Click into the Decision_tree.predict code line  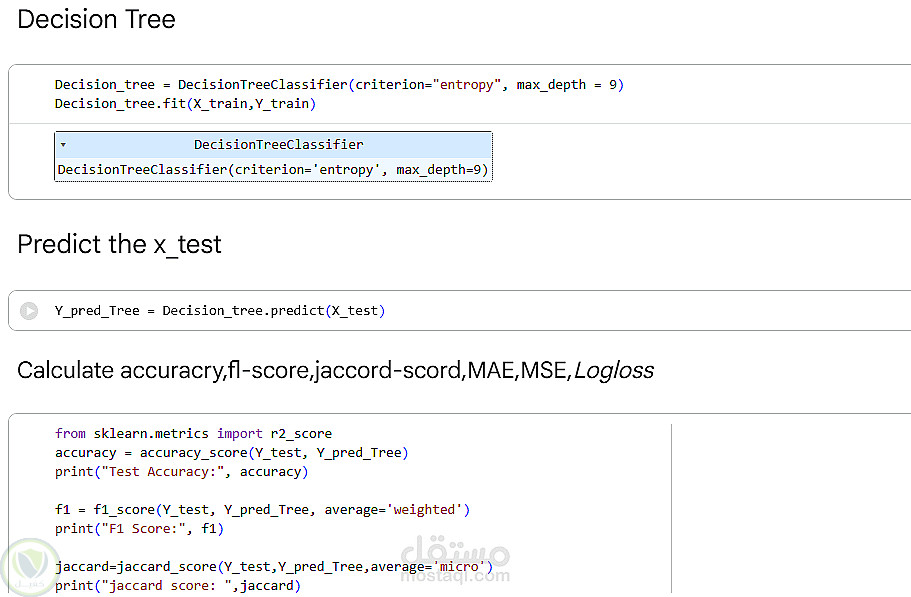[219, 311]
